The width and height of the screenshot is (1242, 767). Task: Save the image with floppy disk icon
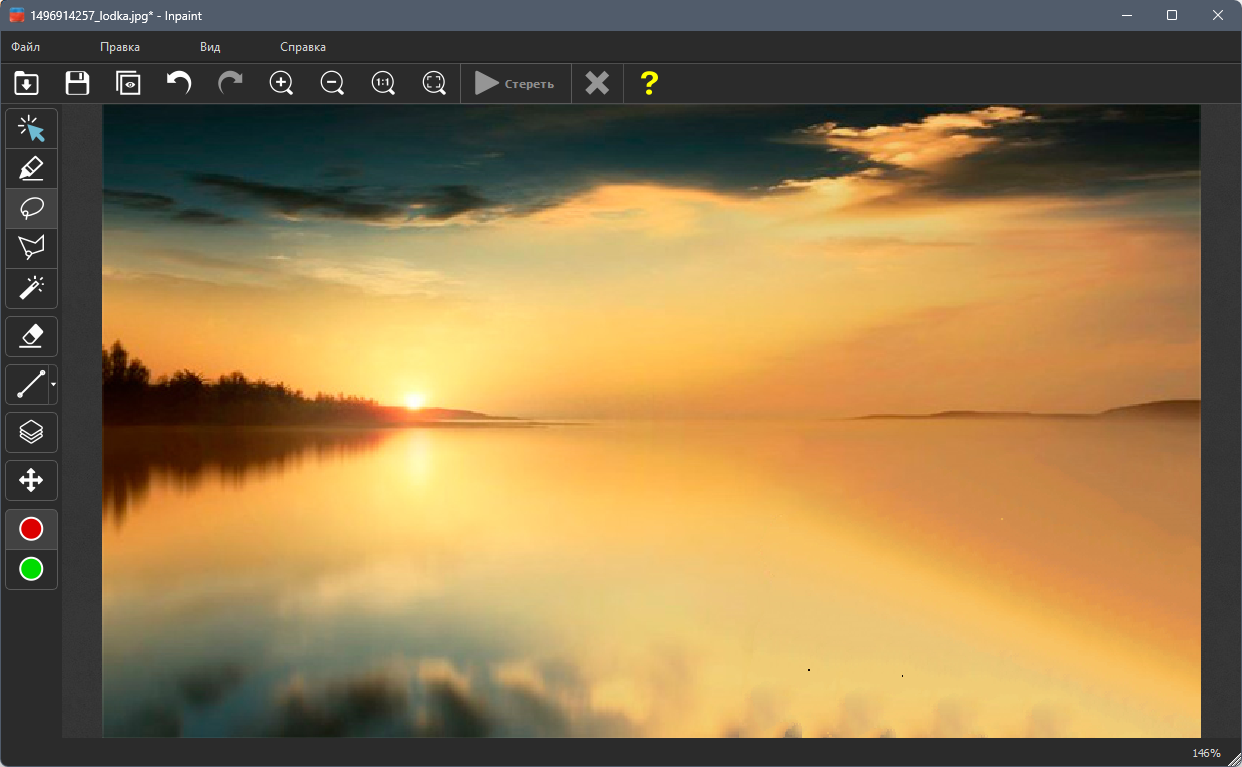pos(77,83)
